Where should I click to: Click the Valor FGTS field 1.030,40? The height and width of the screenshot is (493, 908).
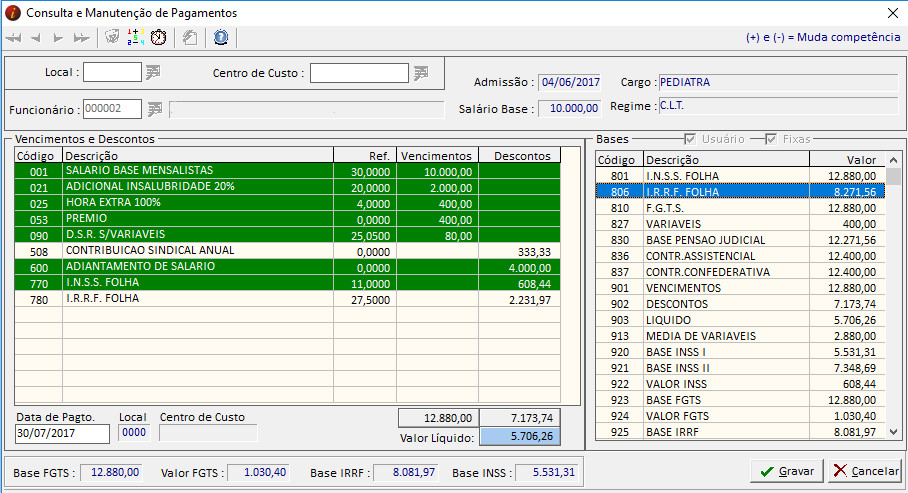(x=258, y=472)
